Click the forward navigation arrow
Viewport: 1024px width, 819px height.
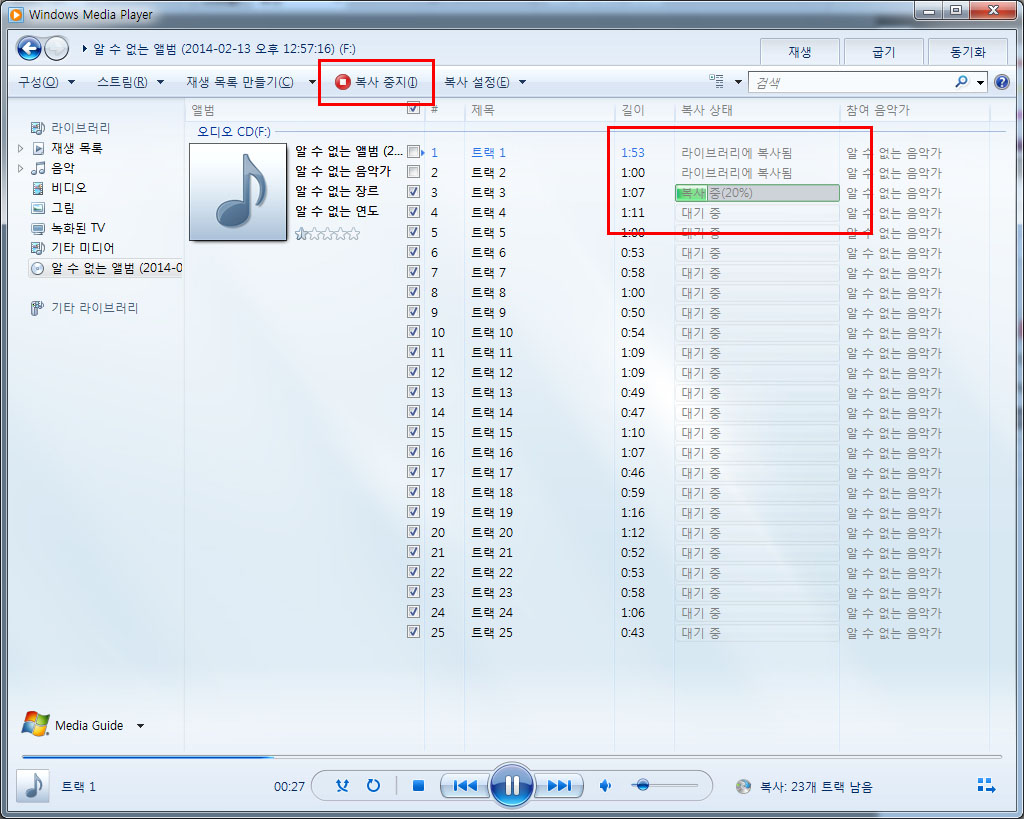click(x=56, y=48)
